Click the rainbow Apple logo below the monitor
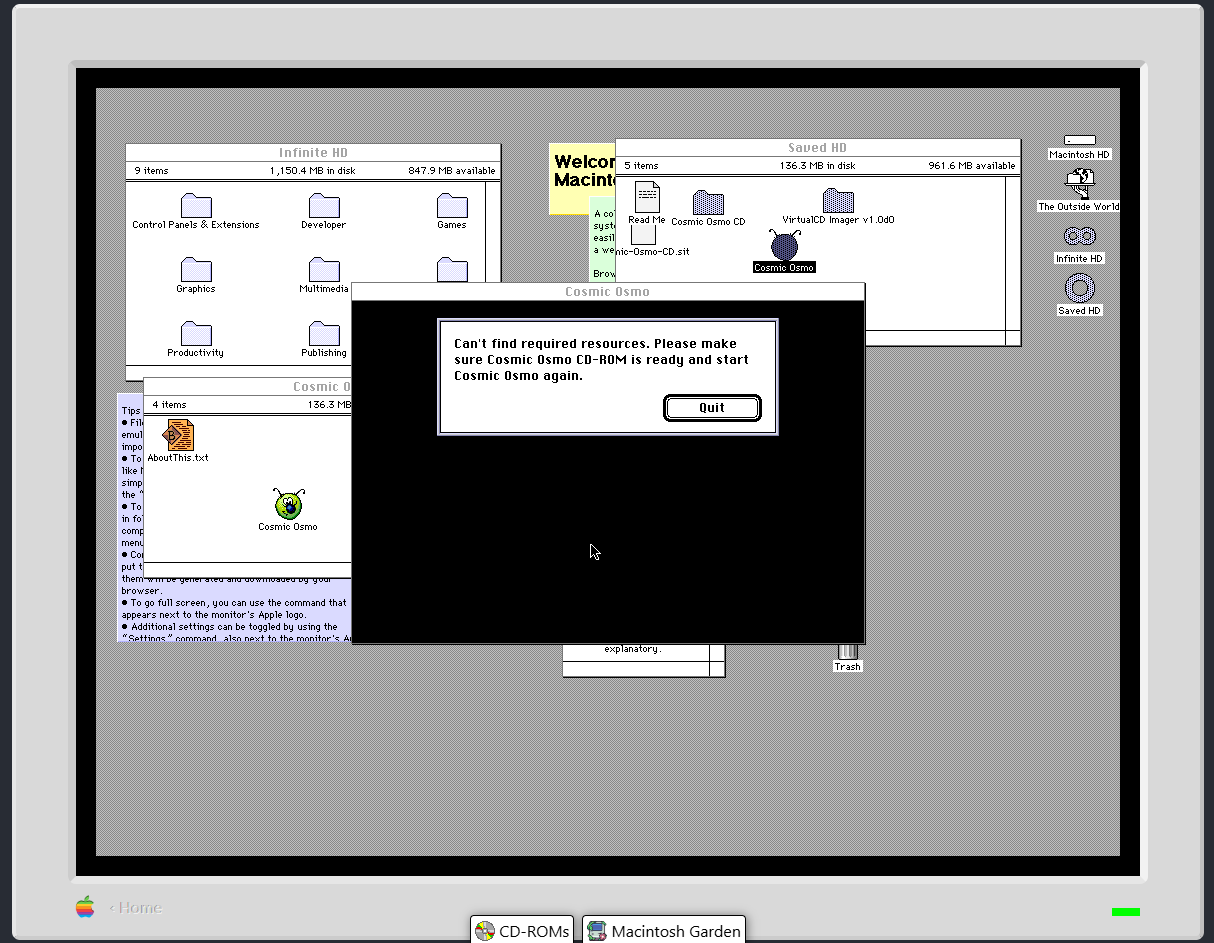The image size is (1214, 943). click(x=85, y=907)
